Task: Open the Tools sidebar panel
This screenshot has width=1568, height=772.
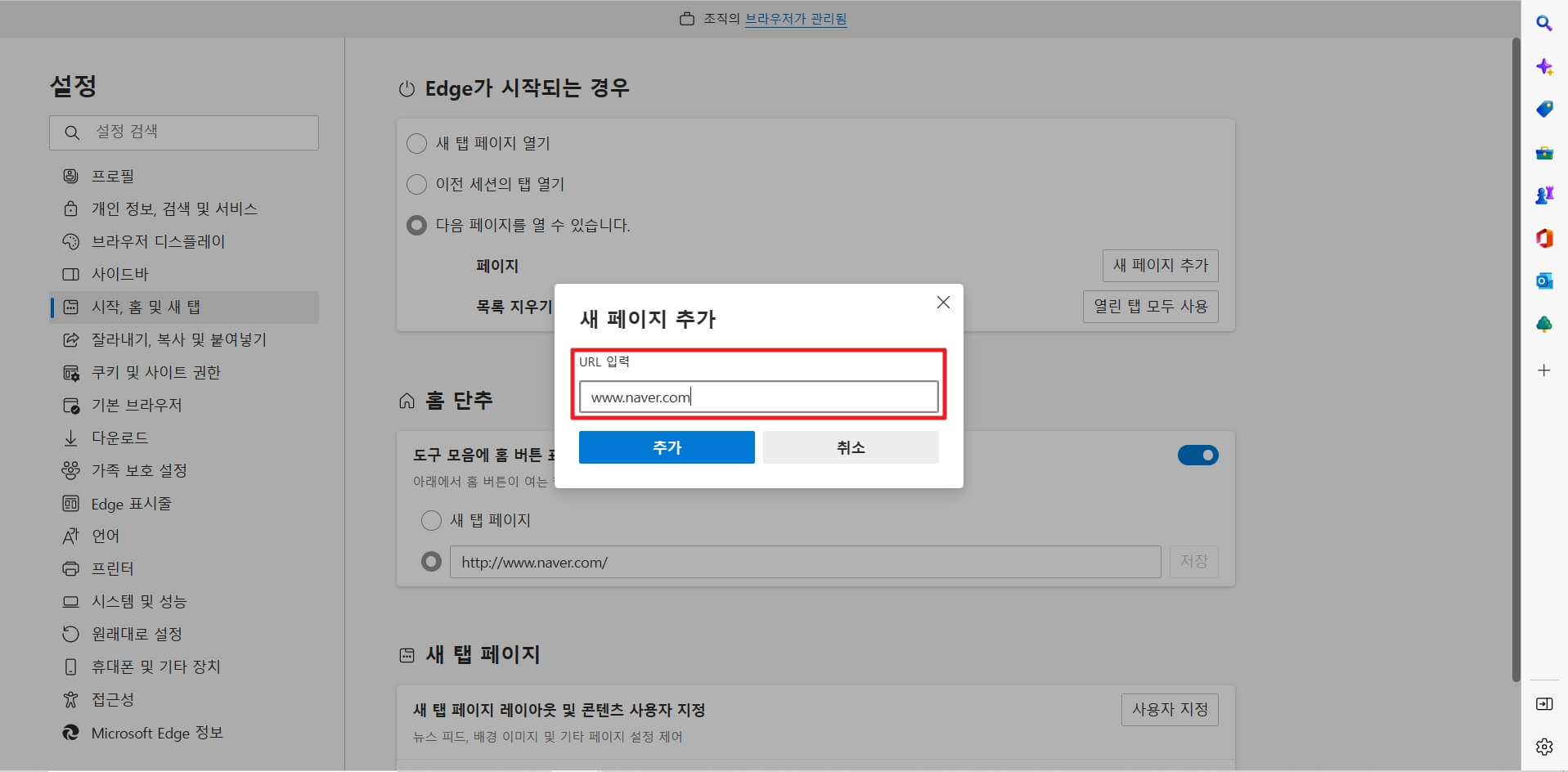Action: click(1544, 152)
